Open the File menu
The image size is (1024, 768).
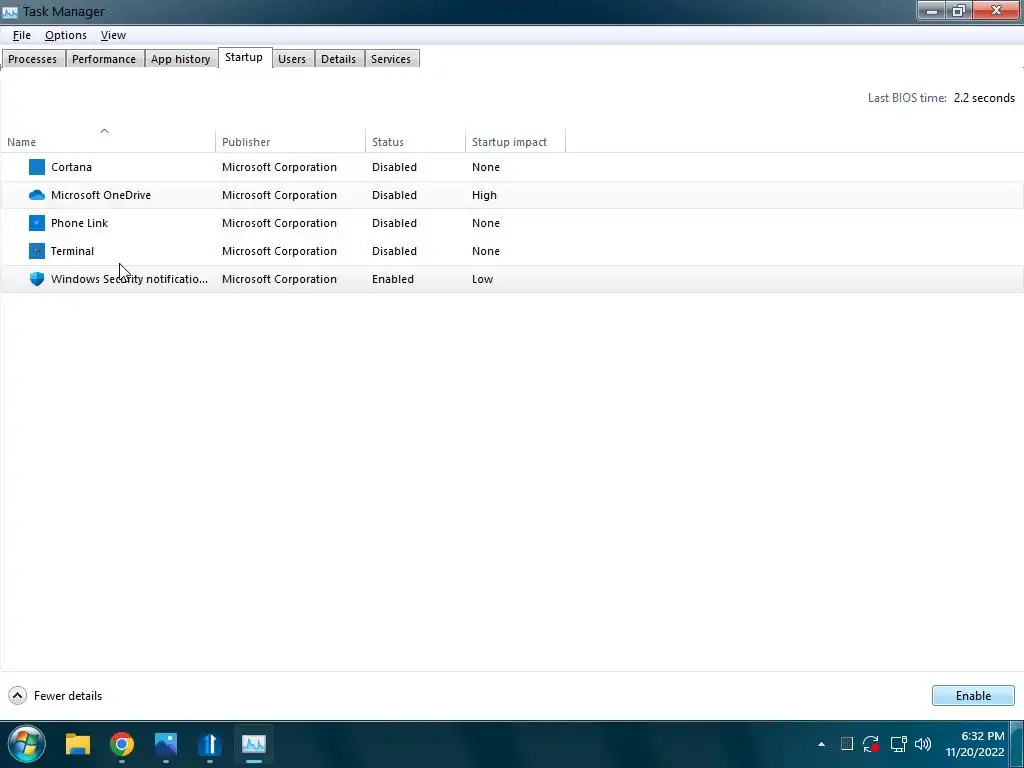pos(22,35)
